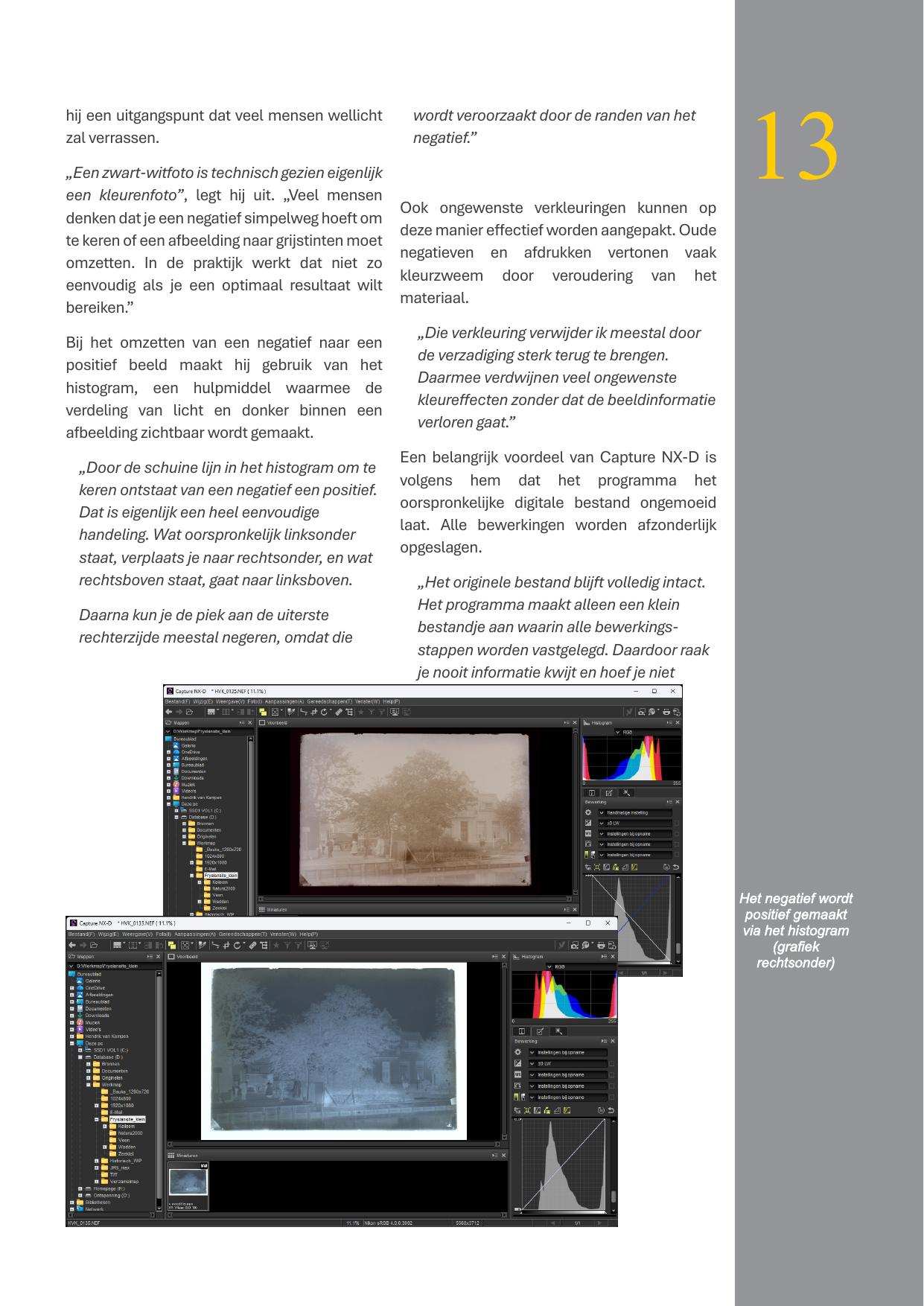Screen dimensions: 924x1306
Task: Close the Miniaturen panel in the front window
Action: (x=502, y=1155)
